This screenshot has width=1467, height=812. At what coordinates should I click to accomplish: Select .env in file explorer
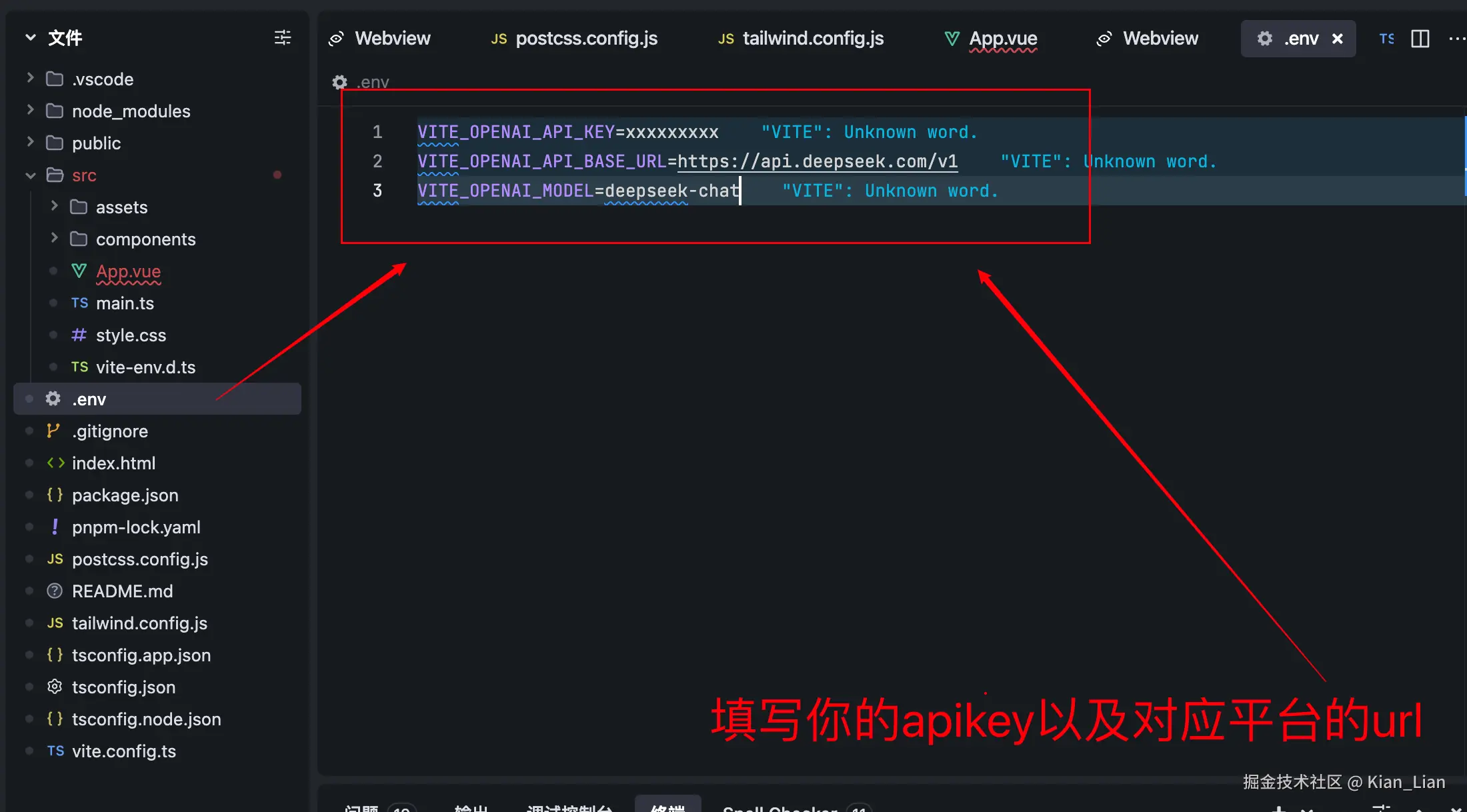(89, 399)
